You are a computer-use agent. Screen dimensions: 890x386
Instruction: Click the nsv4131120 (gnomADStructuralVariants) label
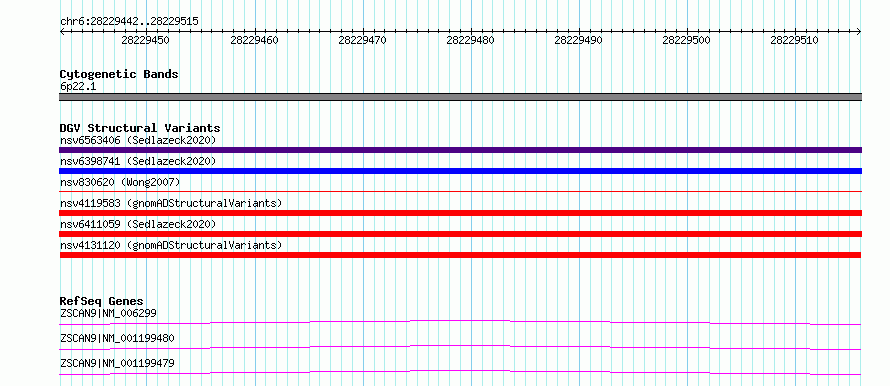[x=171, y=245]
